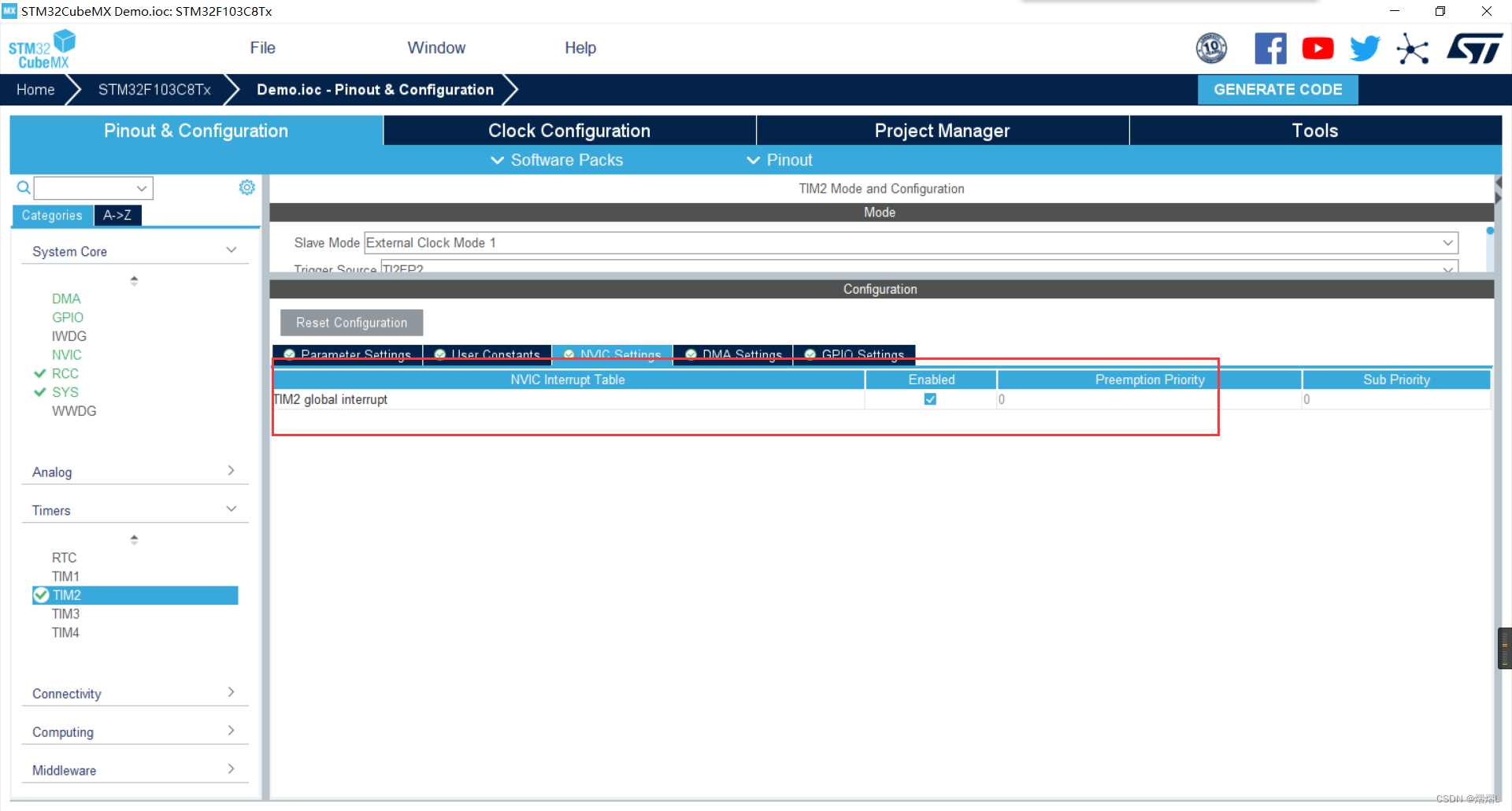
Task: Open the ST YouTube channel icon
Action: point(1317,49)
